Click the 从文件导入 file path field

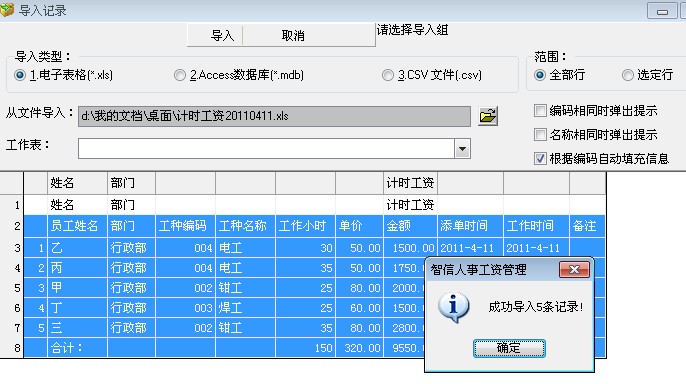pyautogui.click(x=274, y=116)
